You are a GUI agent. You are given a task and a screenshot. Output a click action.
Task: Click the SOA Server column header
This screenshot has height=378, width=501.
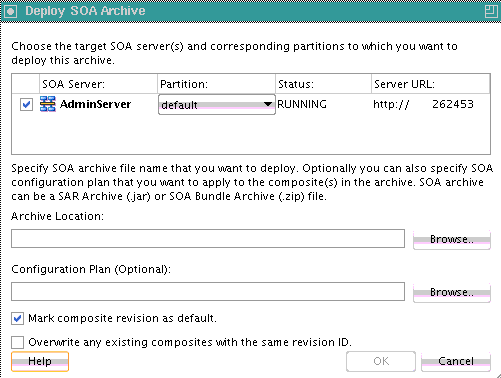point(98,84)
